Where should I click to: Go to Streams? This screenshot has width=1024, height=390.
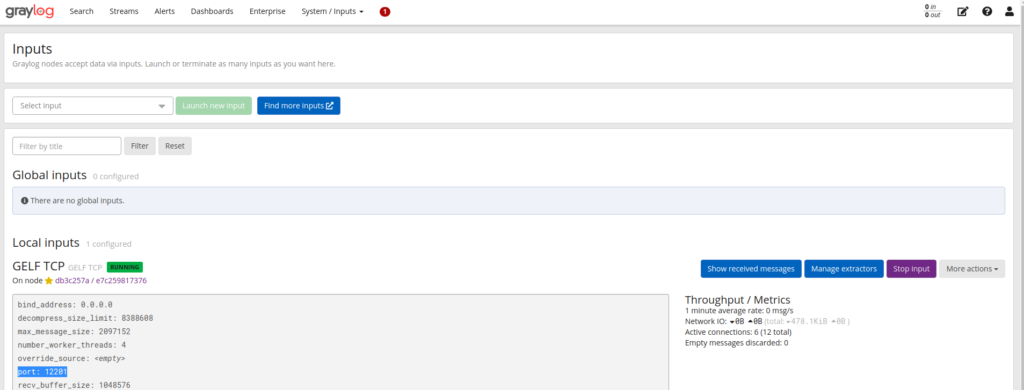[x=124, y=11]
